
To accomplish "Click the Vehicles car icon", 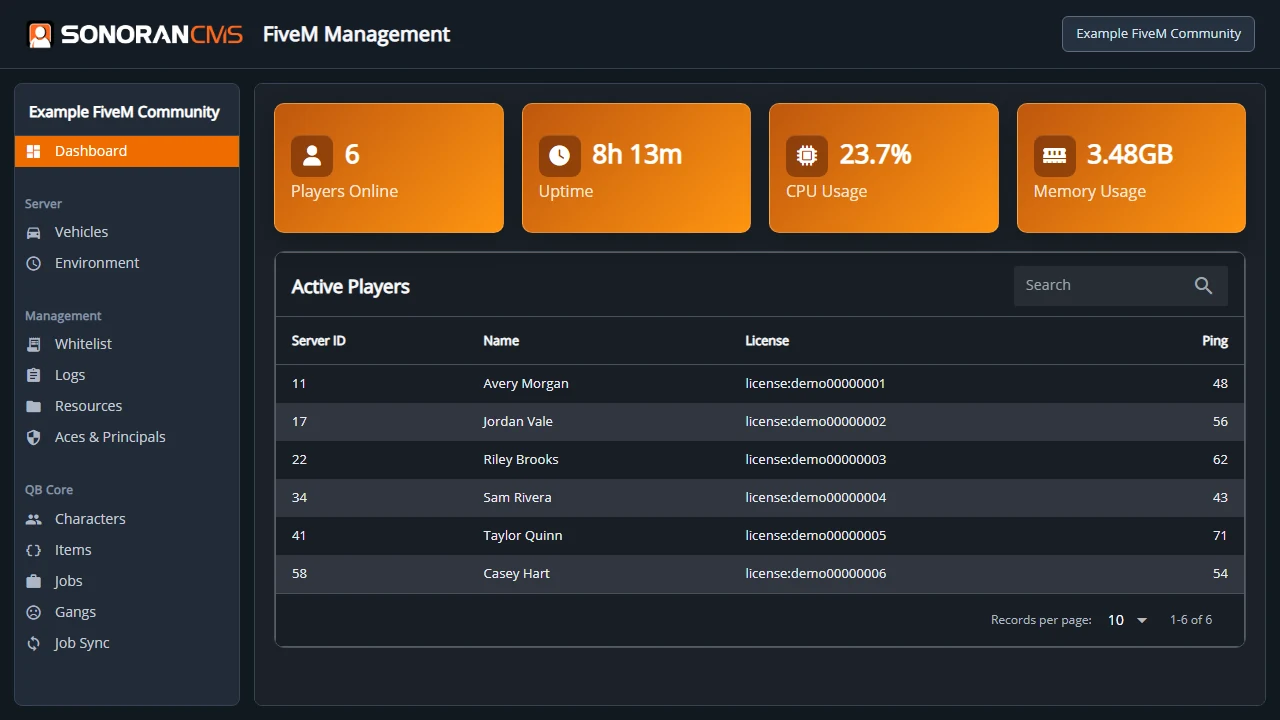I will (34, 232).
